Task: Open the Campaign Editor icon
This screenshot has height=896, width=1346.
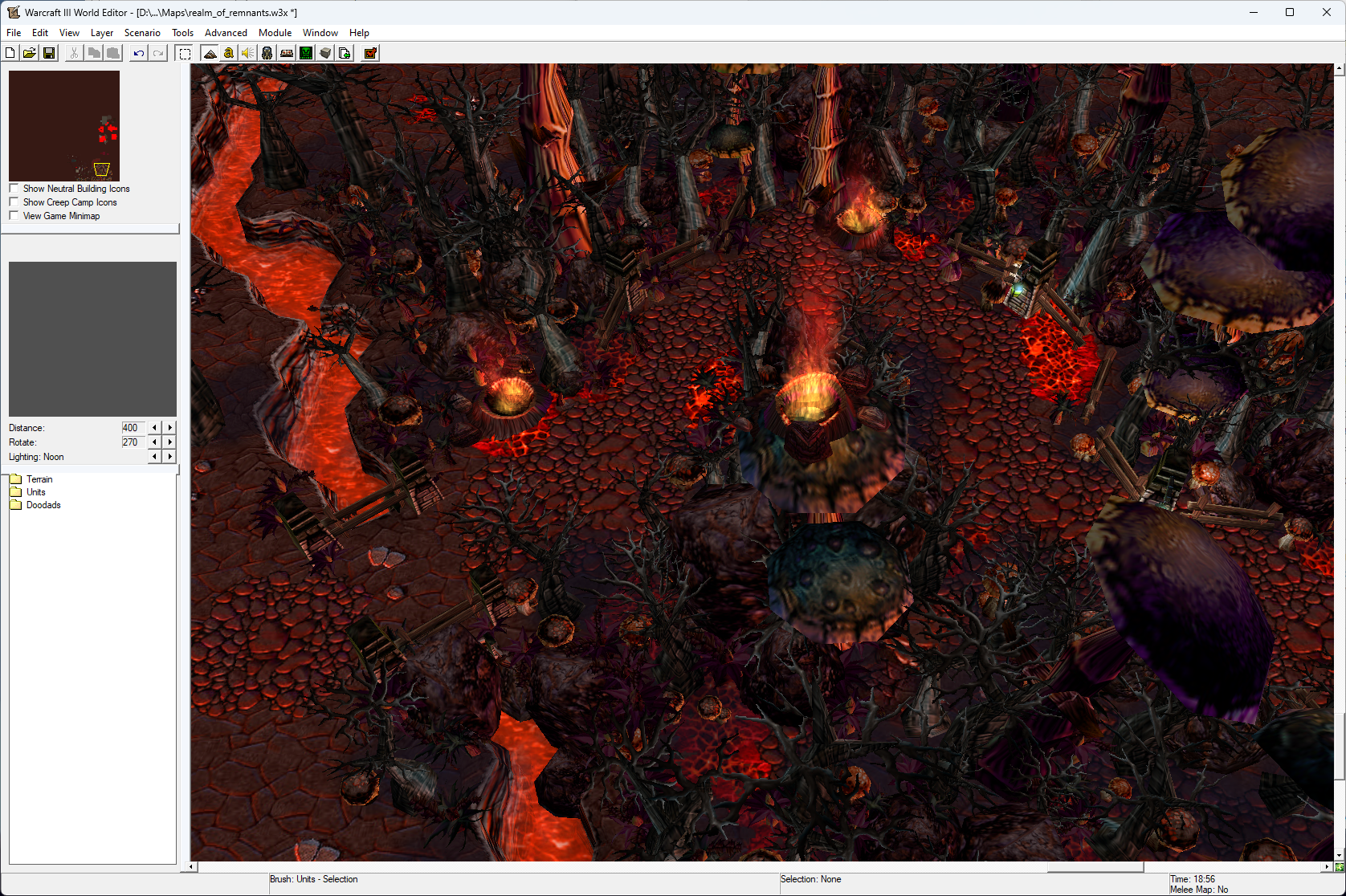Action: [x=287, y=53]
